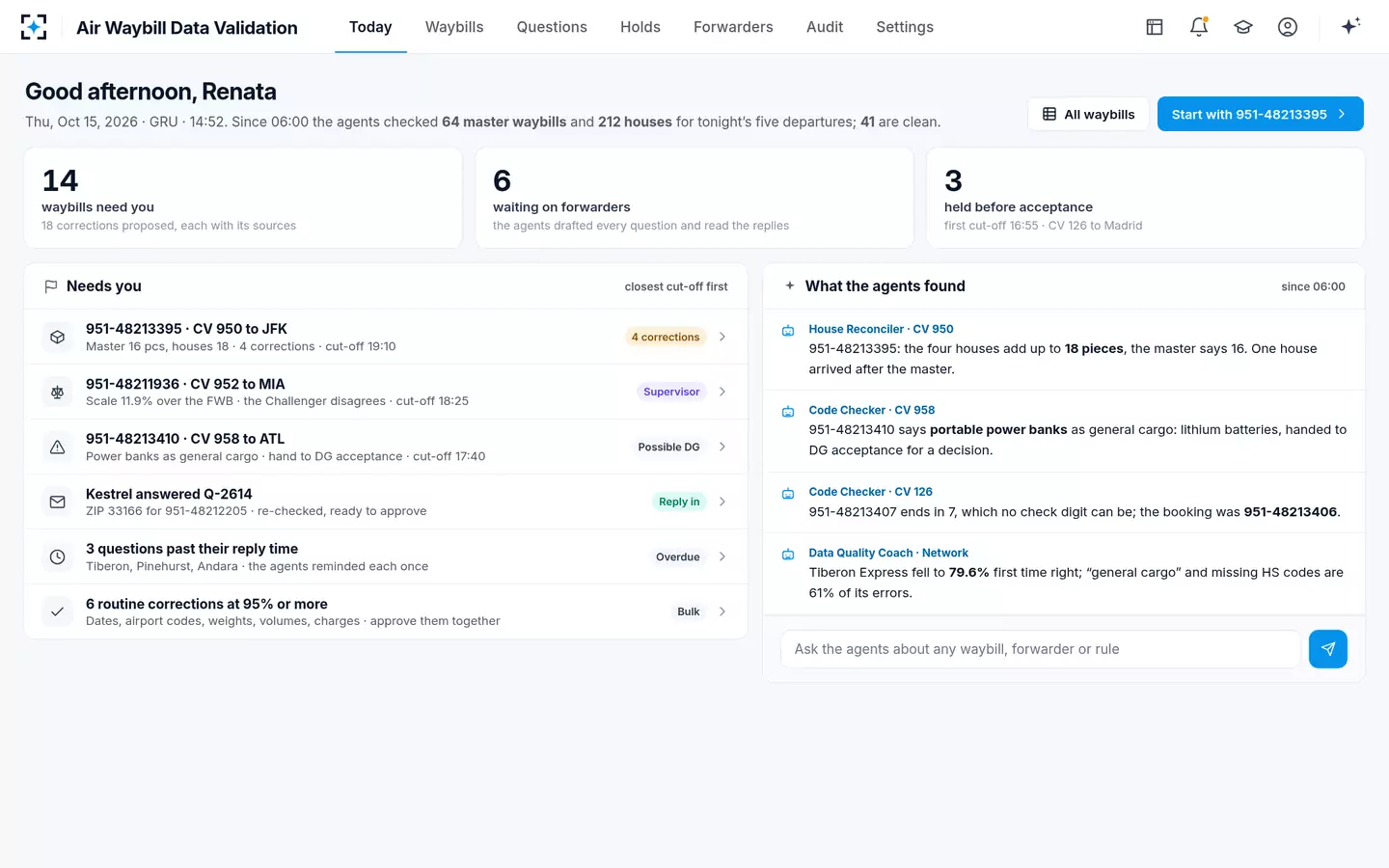The height and width of the screenshot is (868, 1389).
Task: Open the 3 held before acceptance card
Action: [x=1146, y=198]
